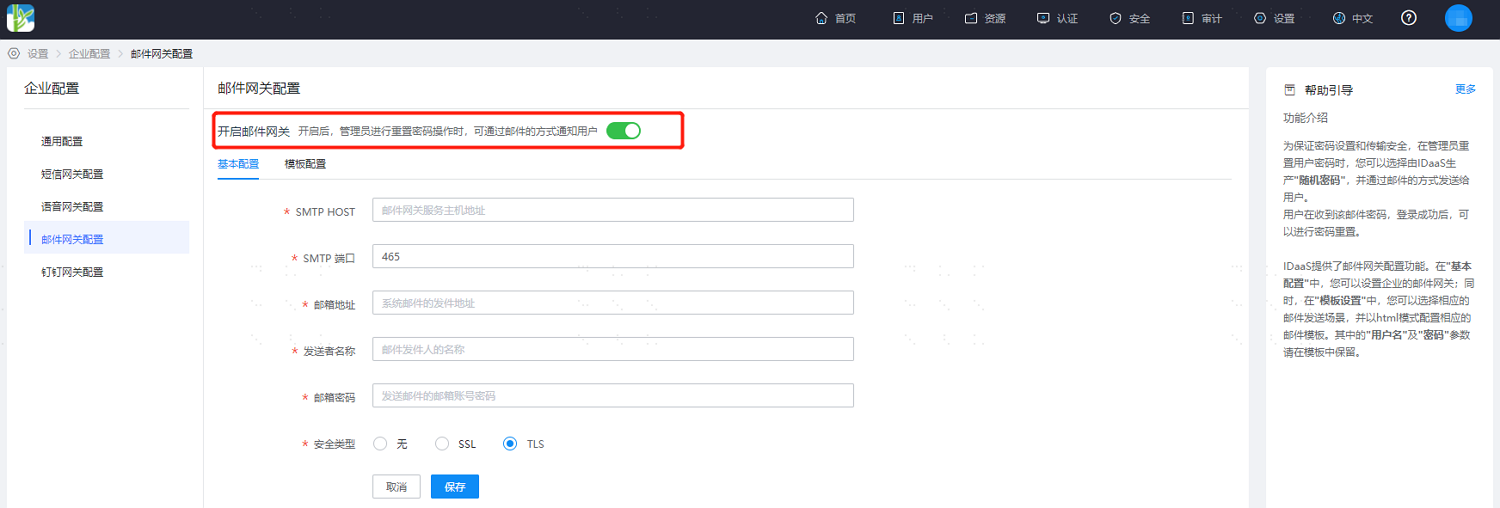The image size is (1500, 508).
Task: Select 短信网关配置 in sidebar
Action: [x=72, y=174]
